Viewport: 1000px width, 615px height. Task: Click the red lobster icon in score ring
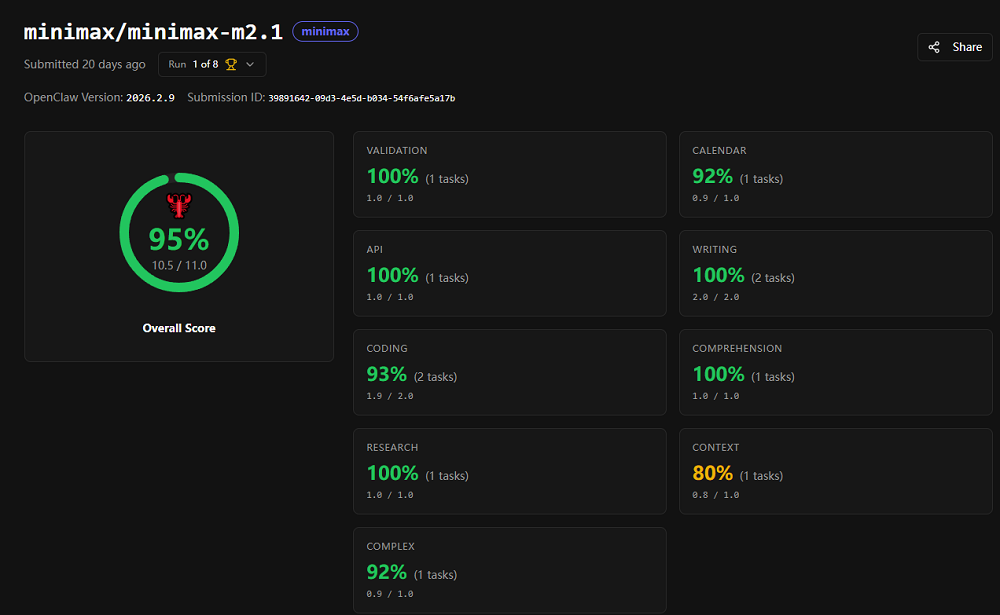[x=179, y=206]
